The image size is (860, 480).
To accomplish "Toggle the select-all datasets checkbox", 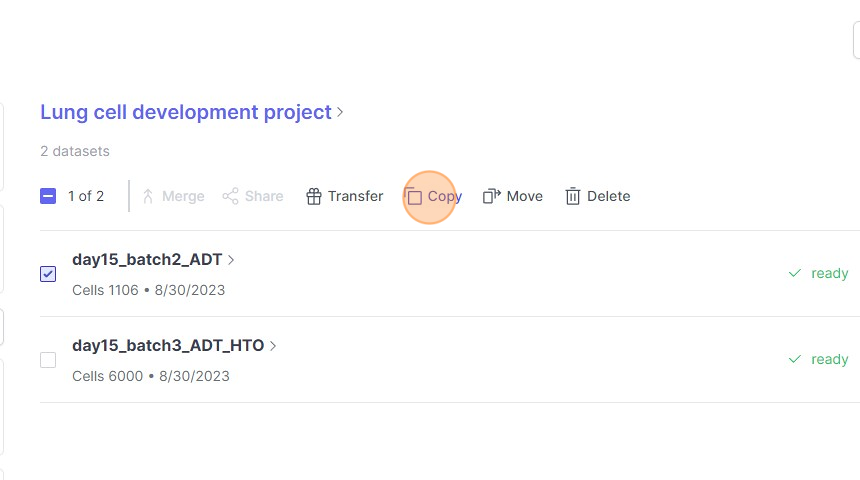I will [48, 196].
